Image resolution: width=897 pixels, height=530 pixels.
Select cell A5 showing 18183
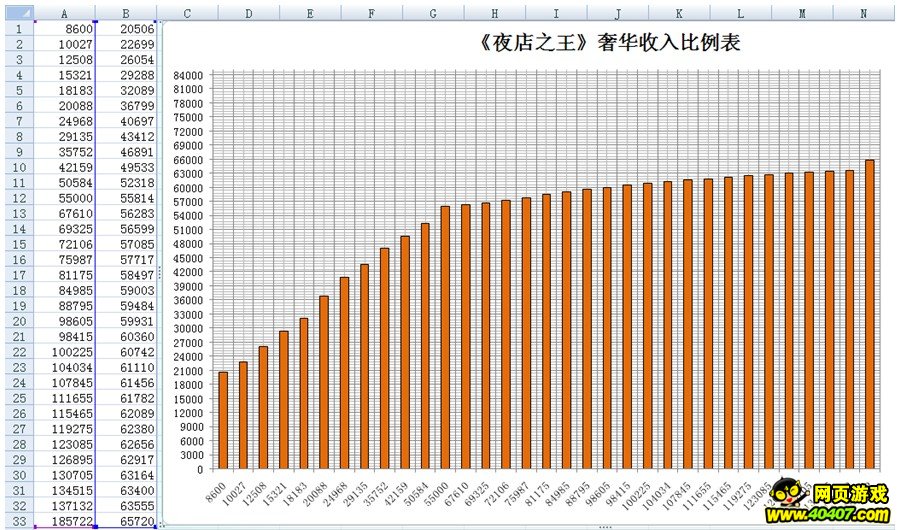click(64, 90)
